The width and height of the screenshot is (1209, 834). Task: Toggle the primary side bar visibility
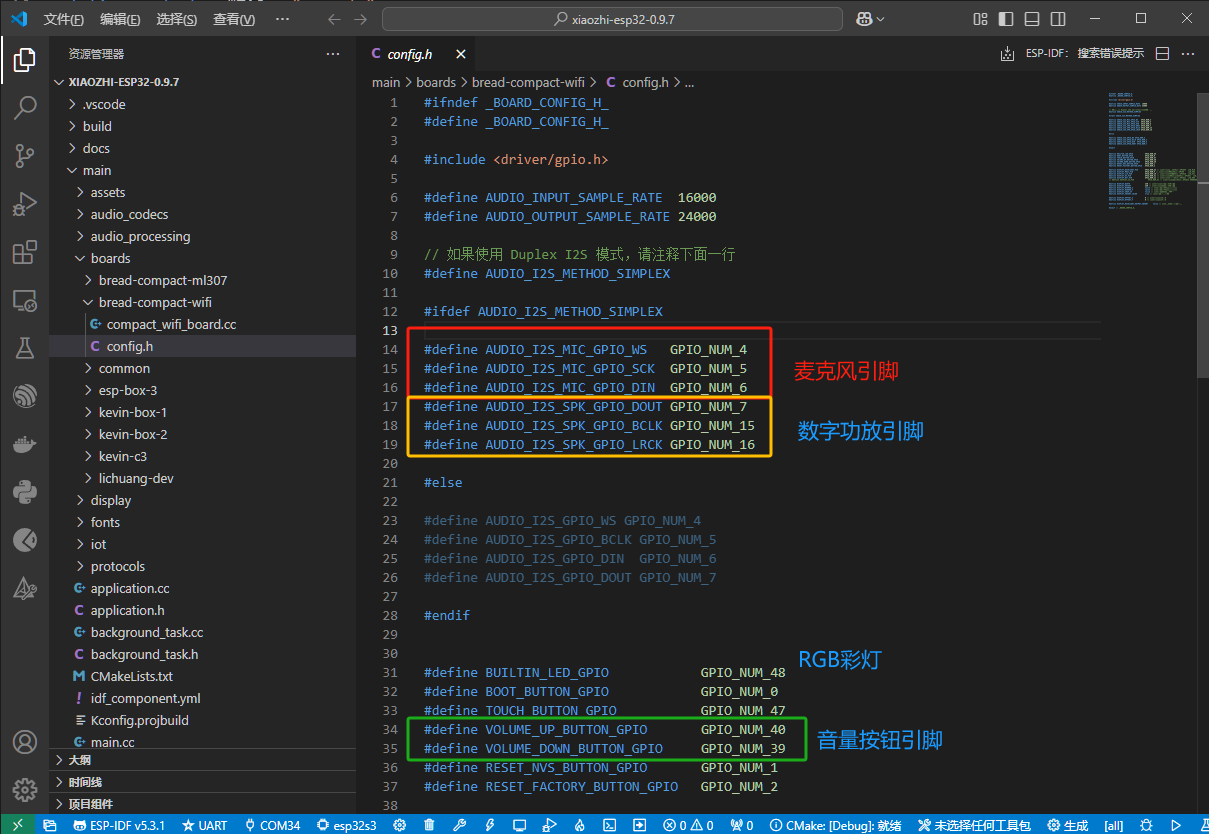point(1005,19)
